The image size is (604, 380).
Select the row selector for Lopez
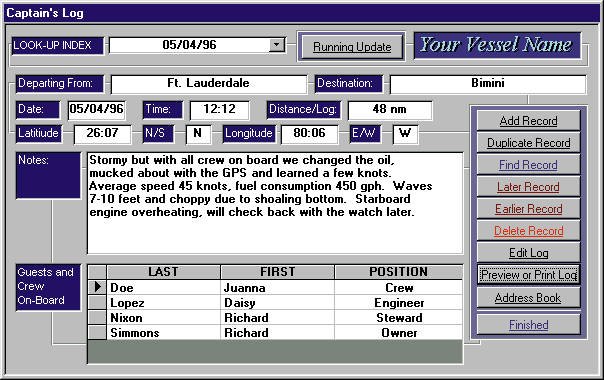97,303
